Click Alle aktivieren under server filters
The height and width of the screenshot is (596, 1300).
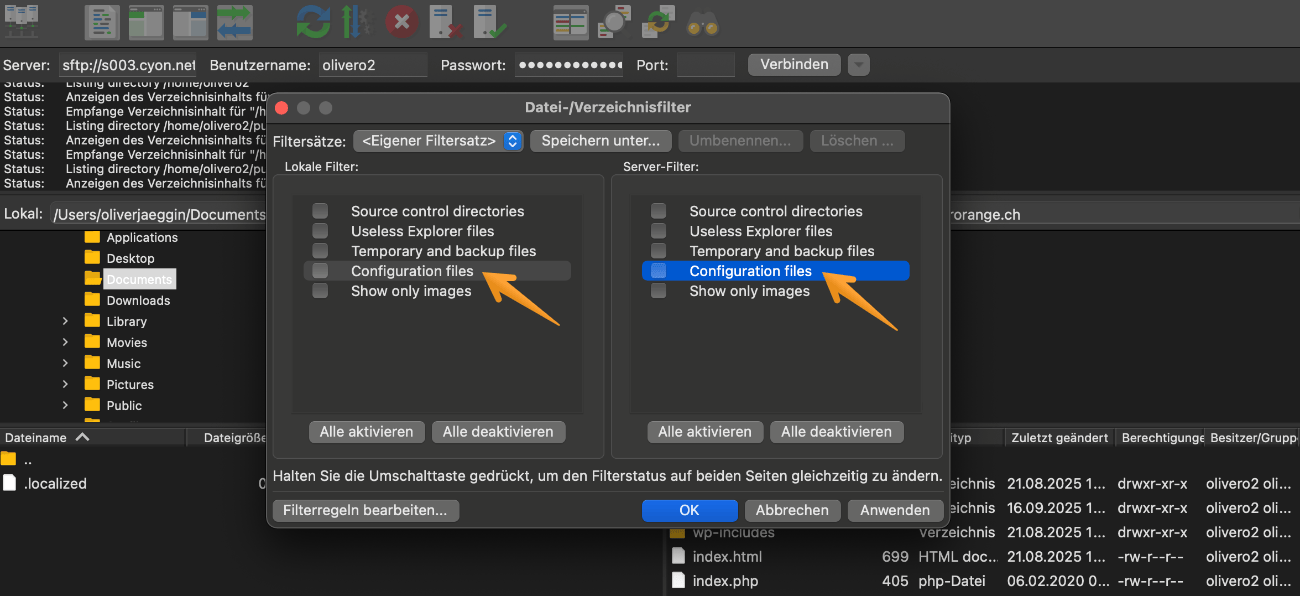[705, 432]
